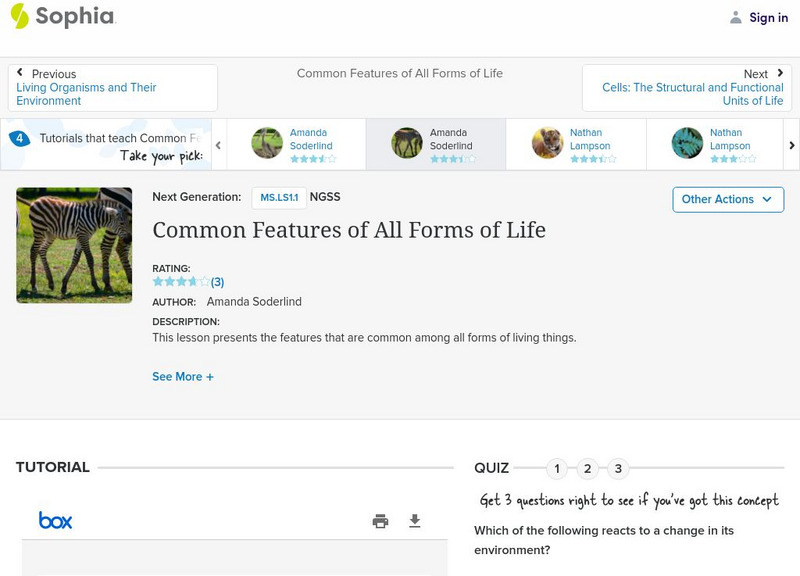Image resolution: width=800 pixels, height=576 pixels.
Task: Select quiz step 2 circle
Action: point(586,467)
